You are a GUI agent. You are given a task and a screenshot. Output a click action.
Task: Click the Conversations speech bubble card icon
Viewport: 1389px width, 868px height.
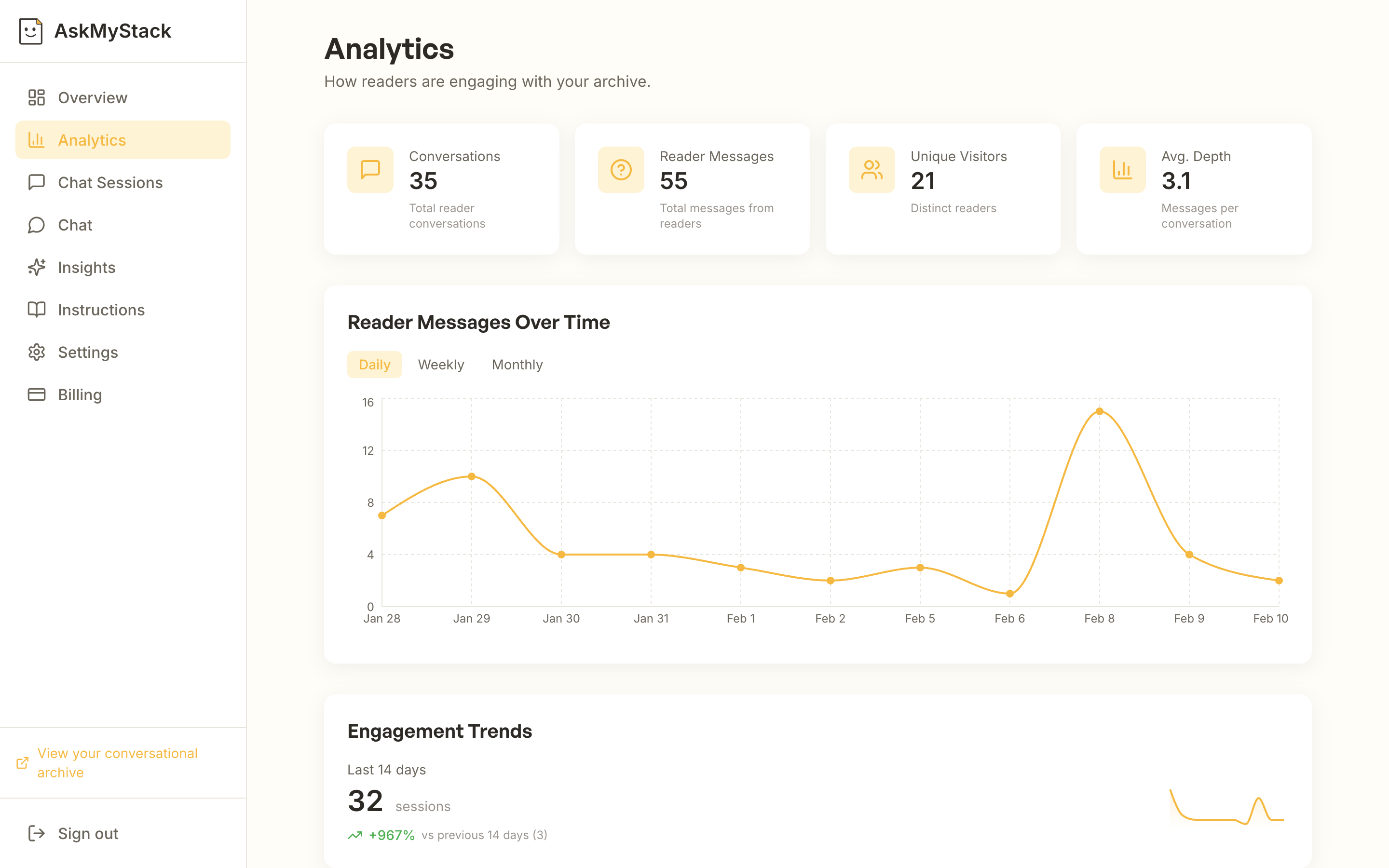370,169
